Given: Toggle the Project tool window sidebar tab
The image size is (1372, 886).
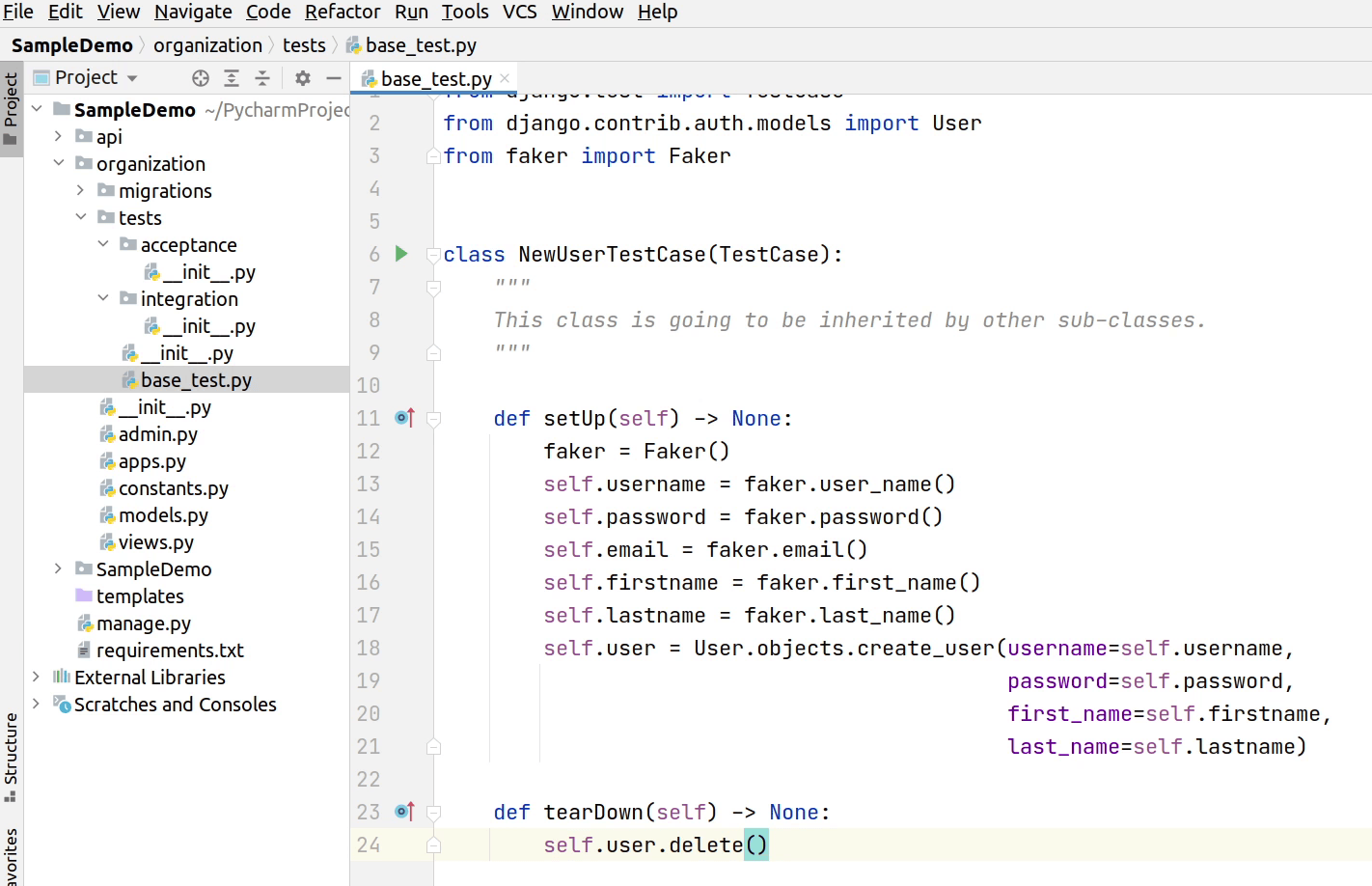Looking at the screenshot, I should coord(11,108).
